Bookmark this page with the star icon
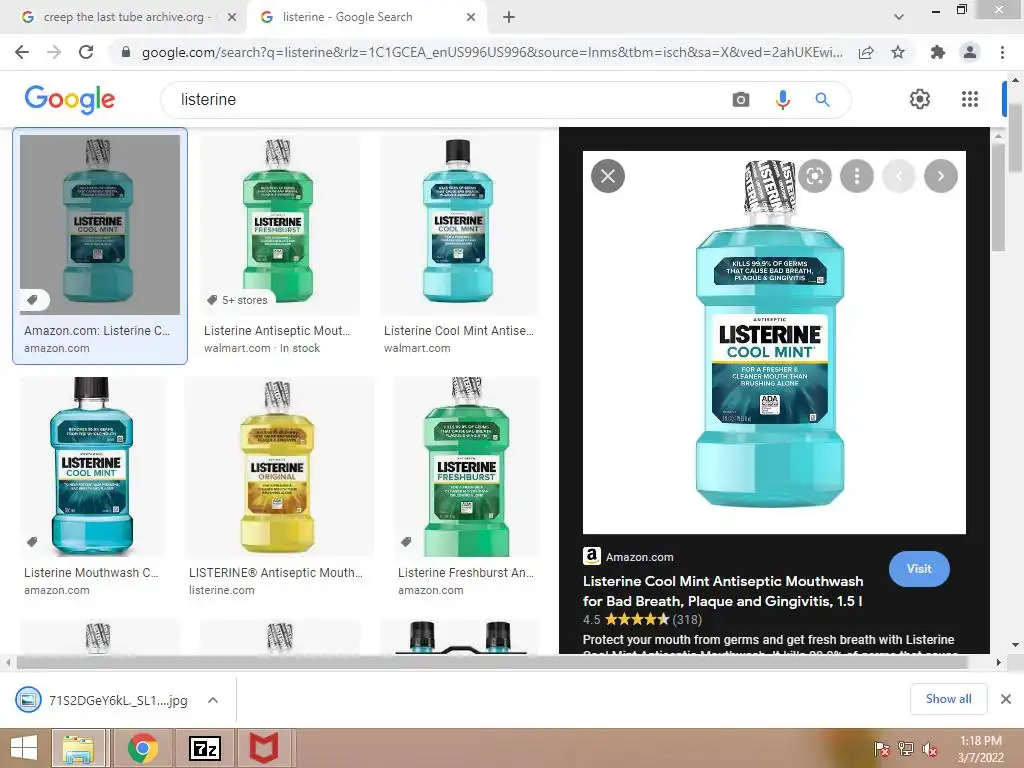 point(898,52)
